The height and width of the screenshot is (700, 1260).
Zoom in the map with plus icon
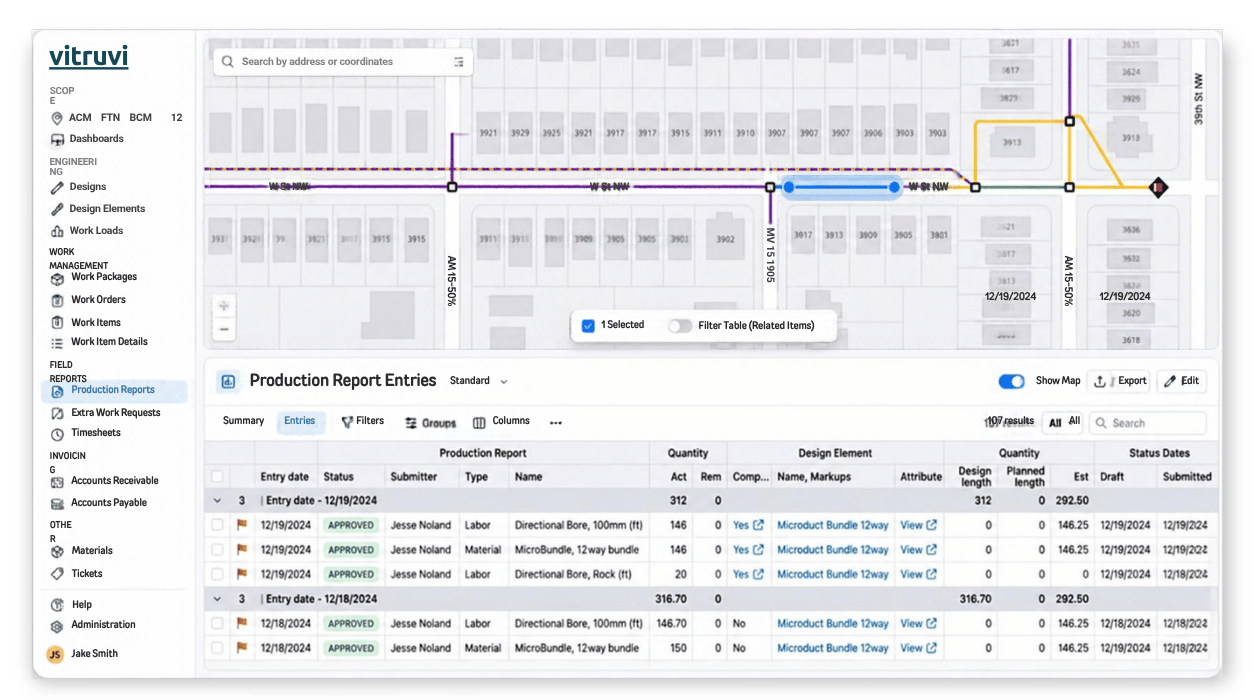(224, 306)
